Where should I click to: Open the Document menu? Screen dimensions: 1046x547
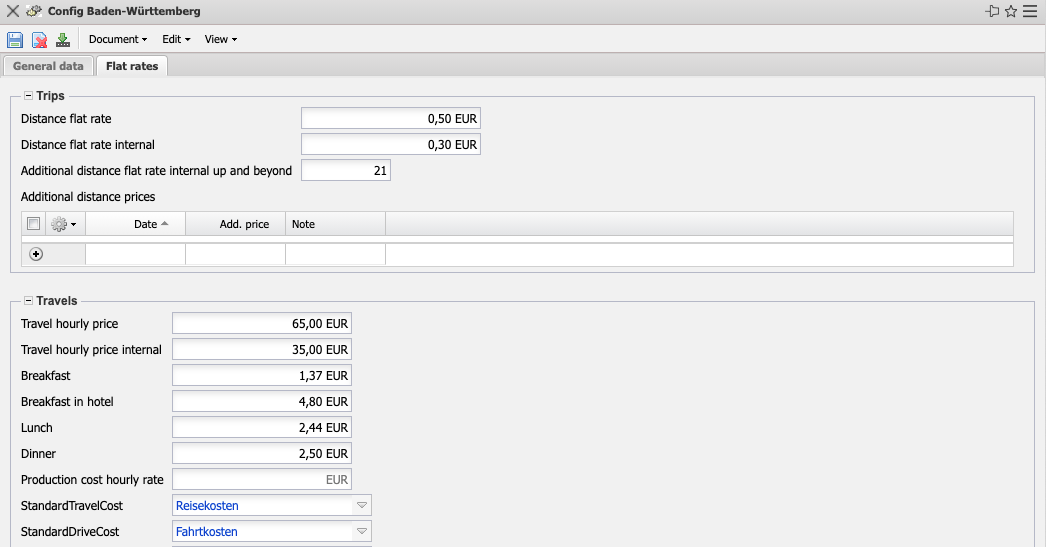(x=117, y=40)
